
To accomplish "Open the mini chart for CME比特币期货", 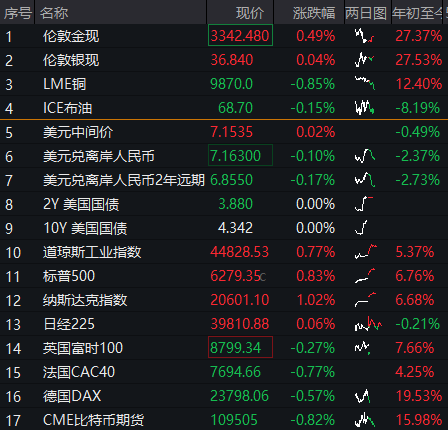I will (365, 420).
